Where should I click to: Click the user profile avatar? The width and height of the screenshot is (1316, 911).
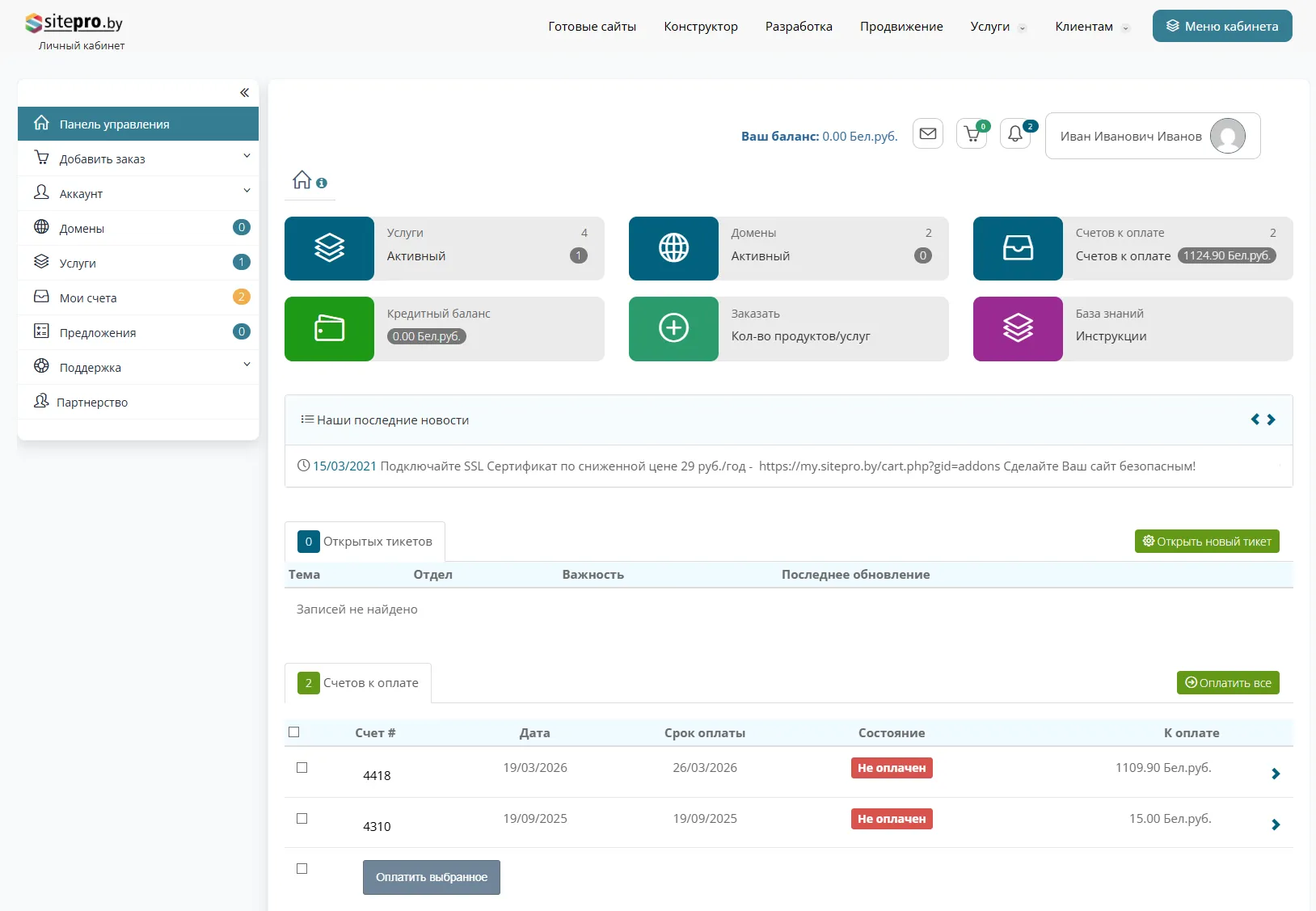1227,136
